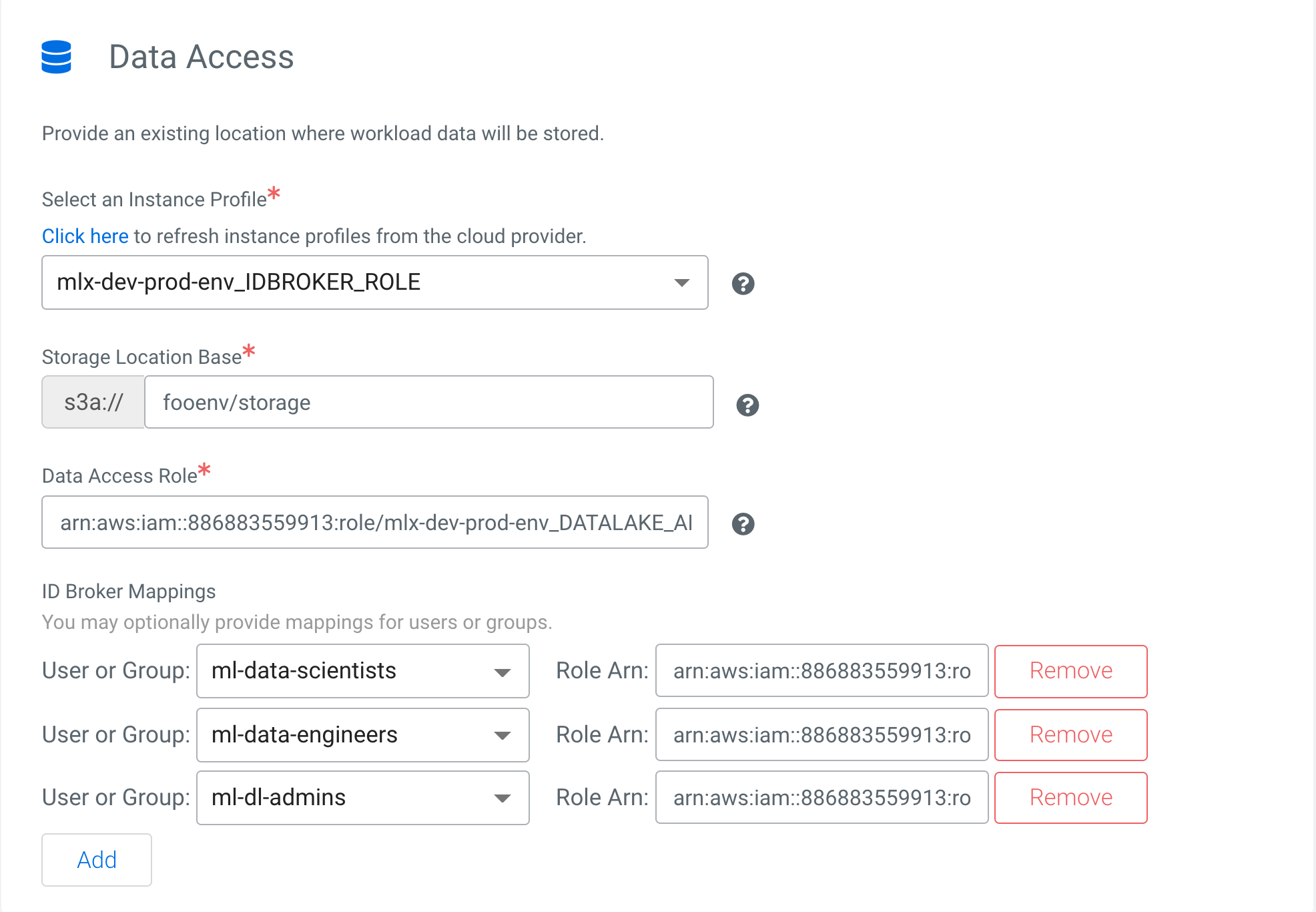
Task: Open help icon beside Data Access Role
Action: [x=743, y=524]
